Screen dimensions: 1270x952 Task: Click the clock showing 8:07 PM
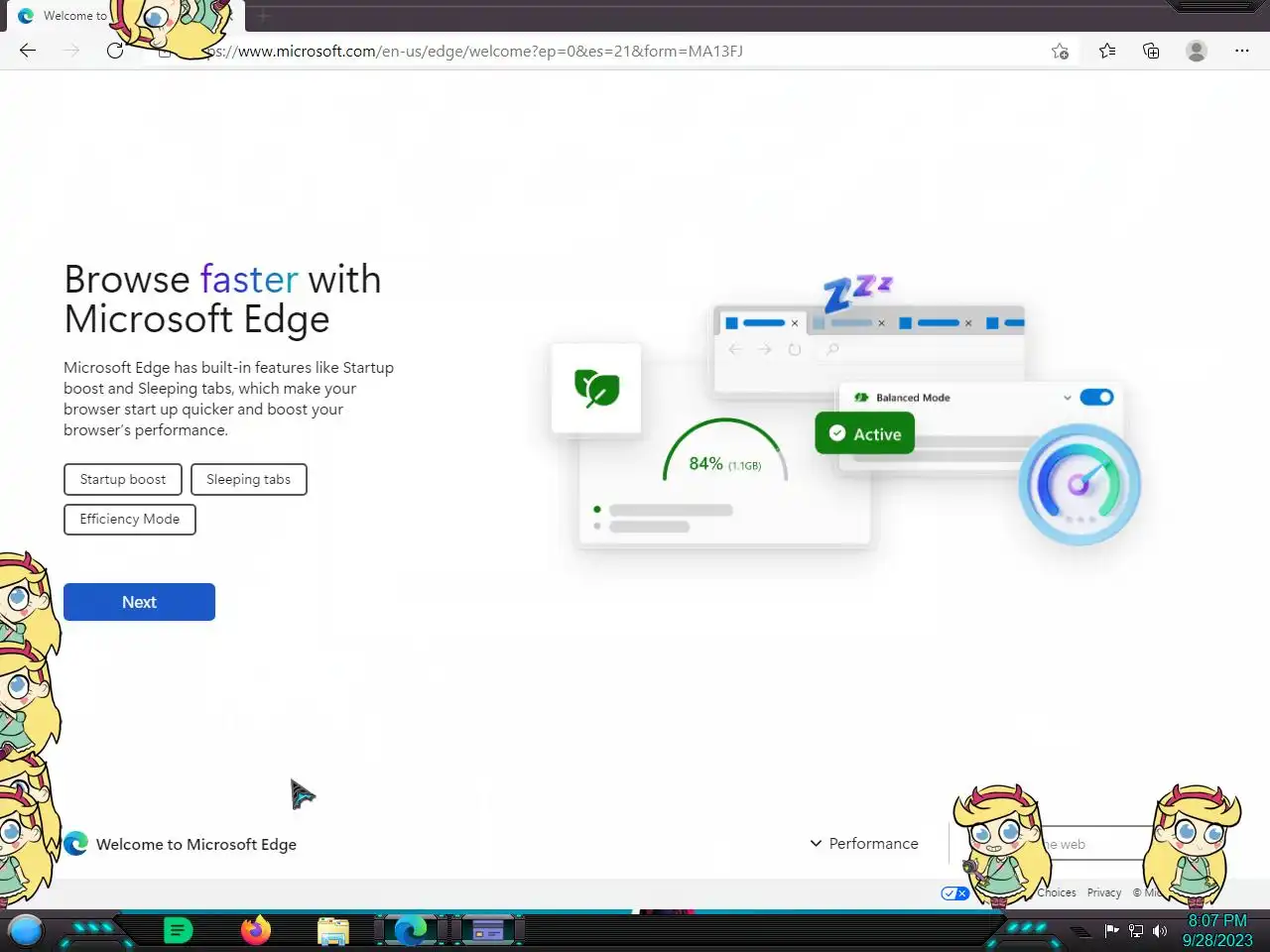1217,930
